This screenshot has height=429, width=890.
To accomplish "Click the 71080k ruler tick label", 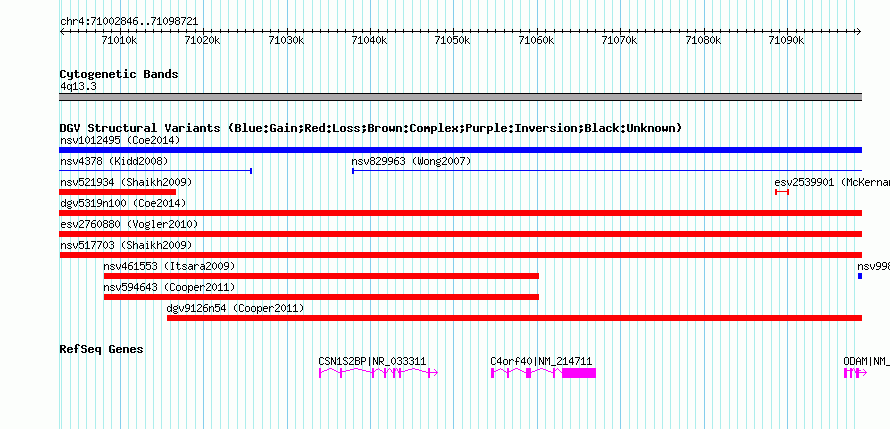I will pyautogui.click(x=704, y=40).
